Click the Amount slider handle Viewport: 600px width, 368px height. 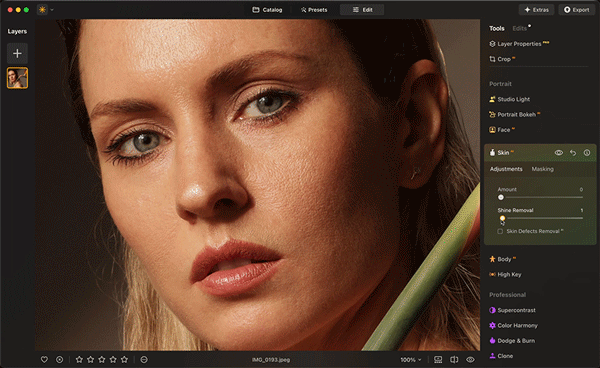pyautogui.click(x=501, y=197)
